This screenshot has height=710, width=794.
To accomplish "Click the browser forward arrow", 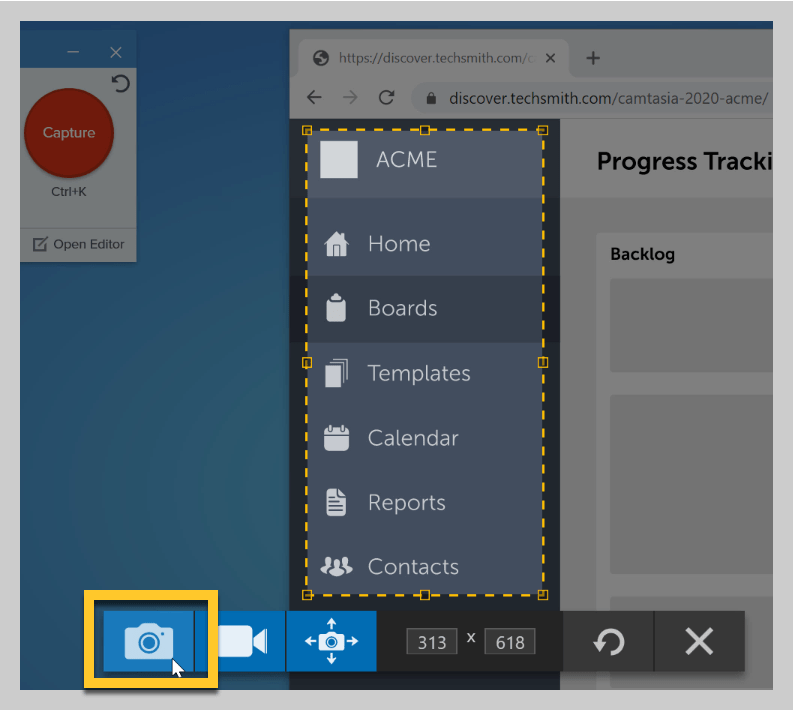I will (350, 97).
